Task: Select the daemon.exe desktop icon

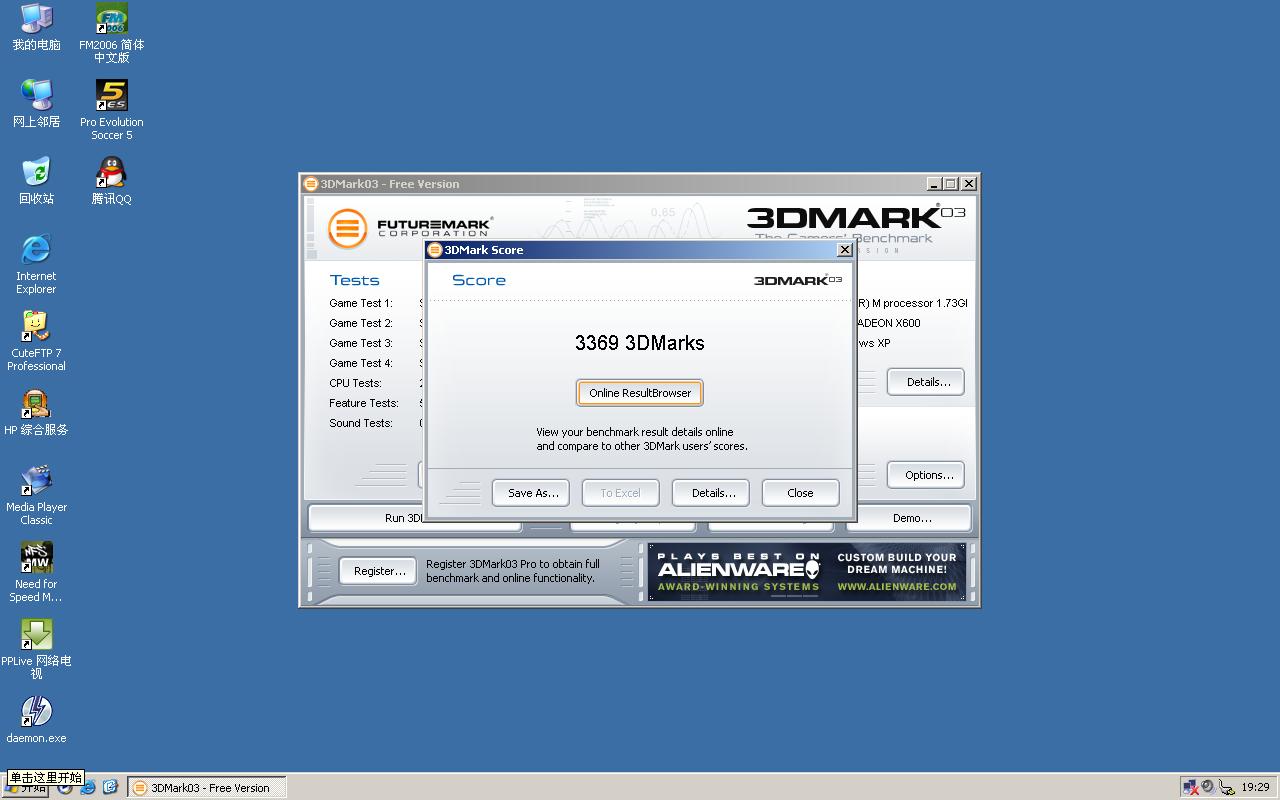Action: [36, 712]
